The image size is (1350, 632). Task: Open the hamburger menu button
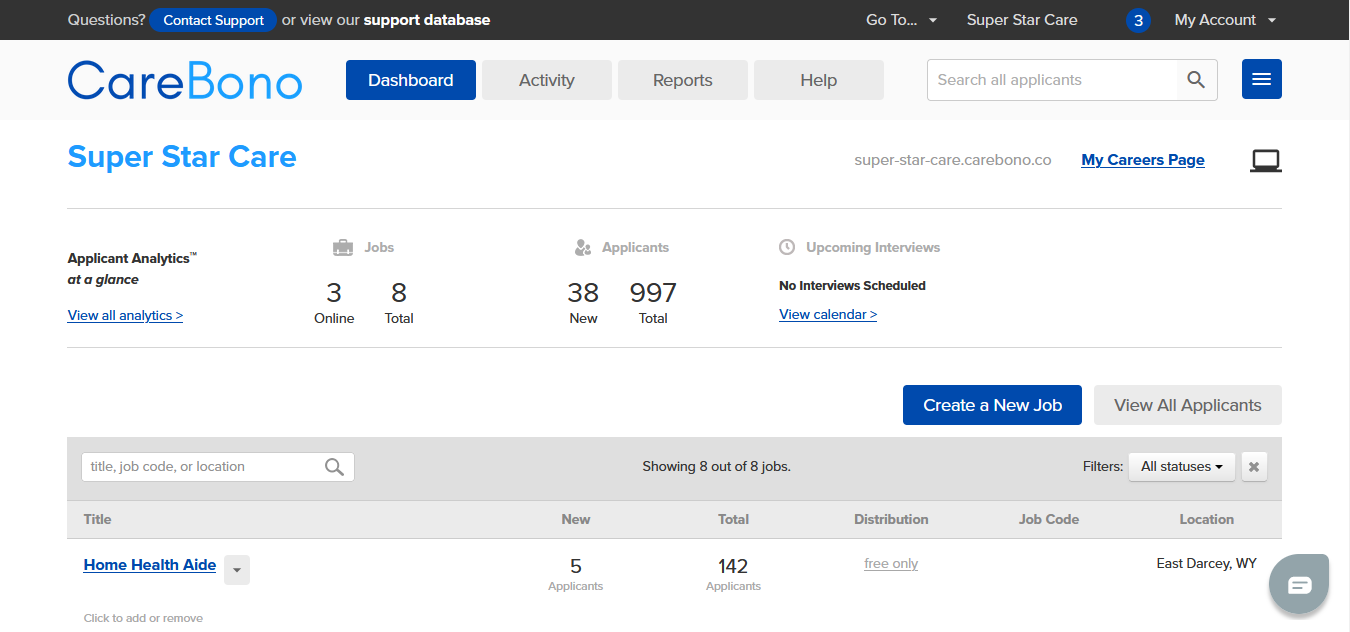(1261, 80)
